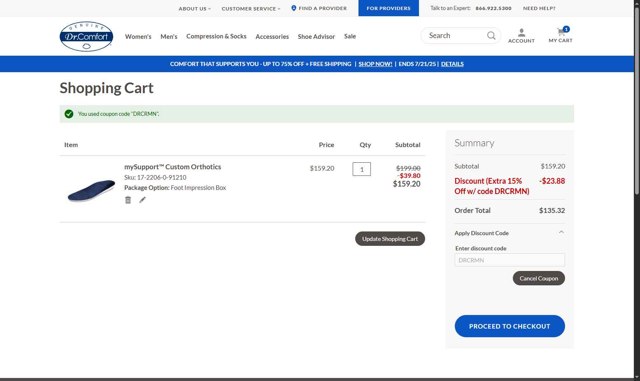The width and height of the screenshot is (640, 381).
Task: Click the Need Help? link
Action: pyautogui.click(x=539, y=8)
